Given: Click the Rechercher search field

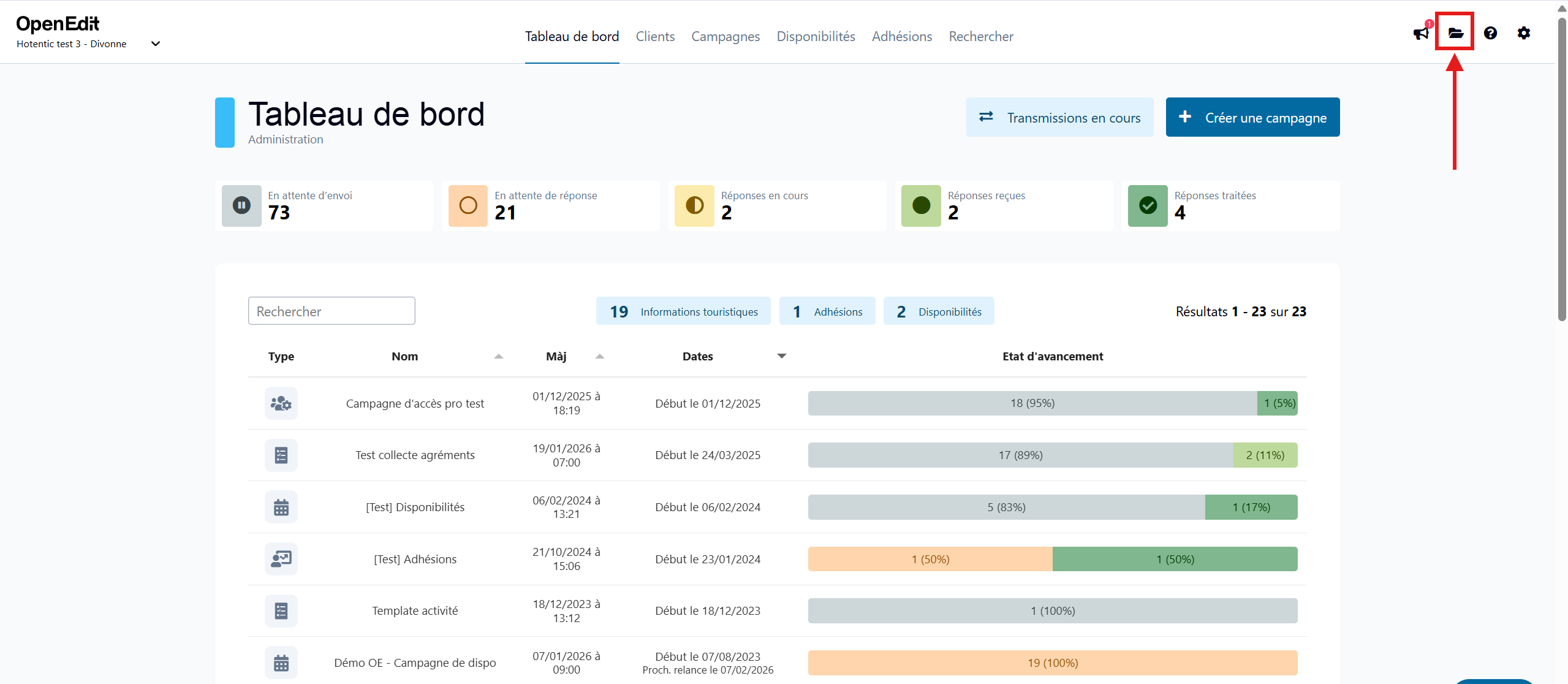Looking at the screenshot, I should click(x=331, y=311).
